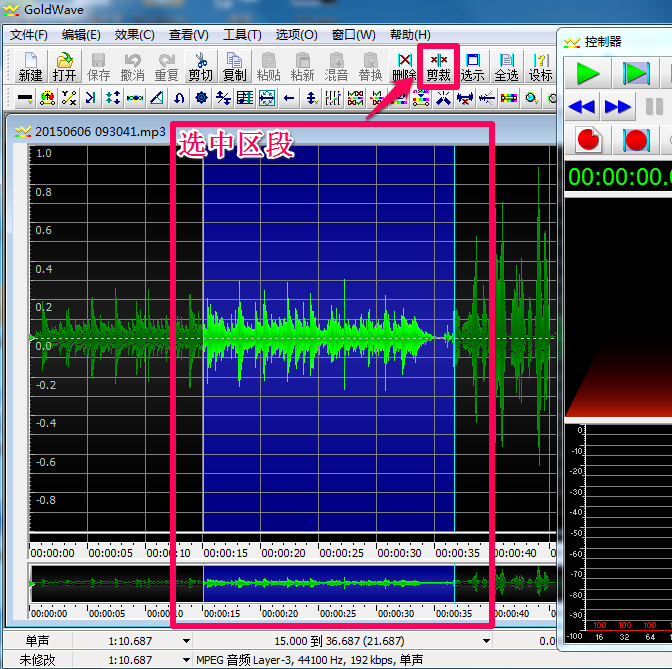Expand the channel length dropdown in status bar

(186, 641)
